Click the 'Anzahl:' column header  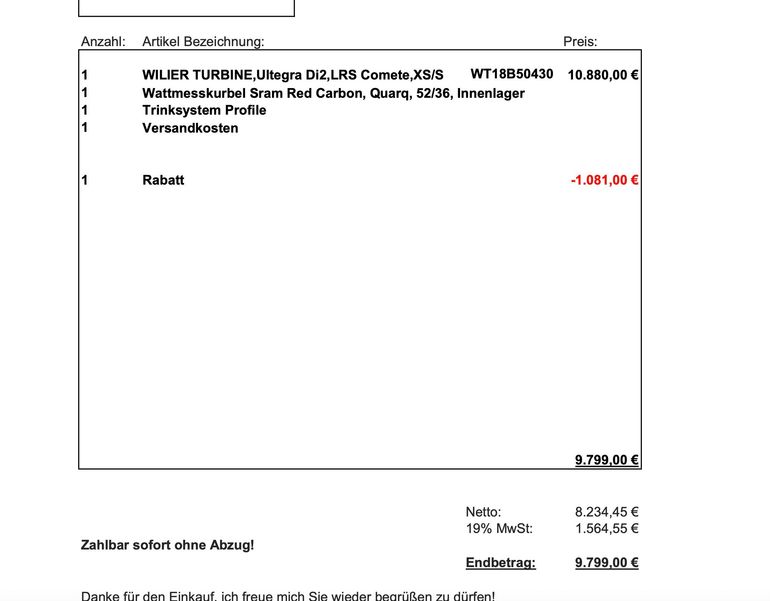pos(103,42)
